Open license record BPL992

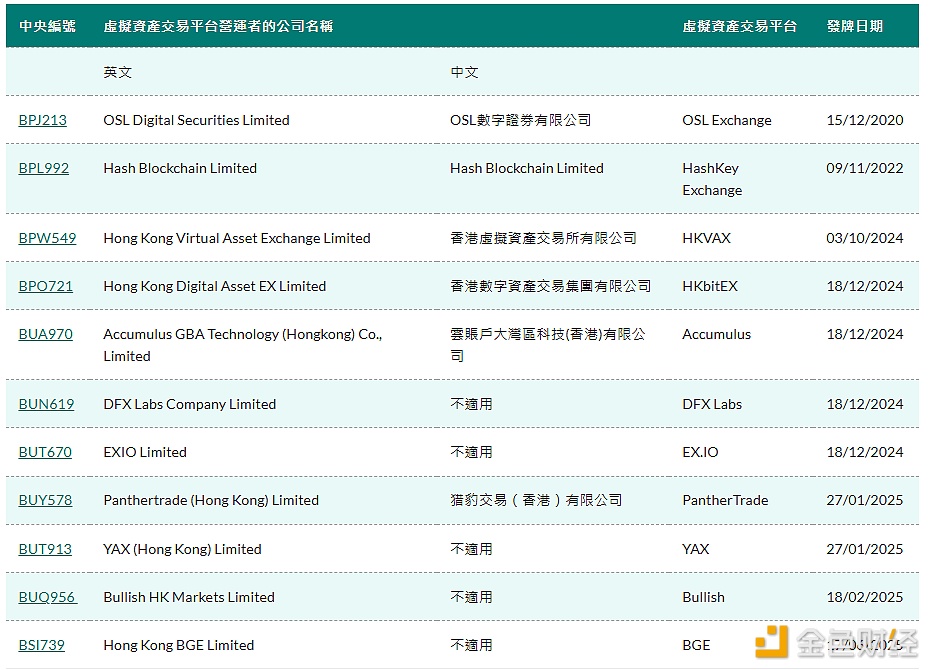(x=43, y=169)
